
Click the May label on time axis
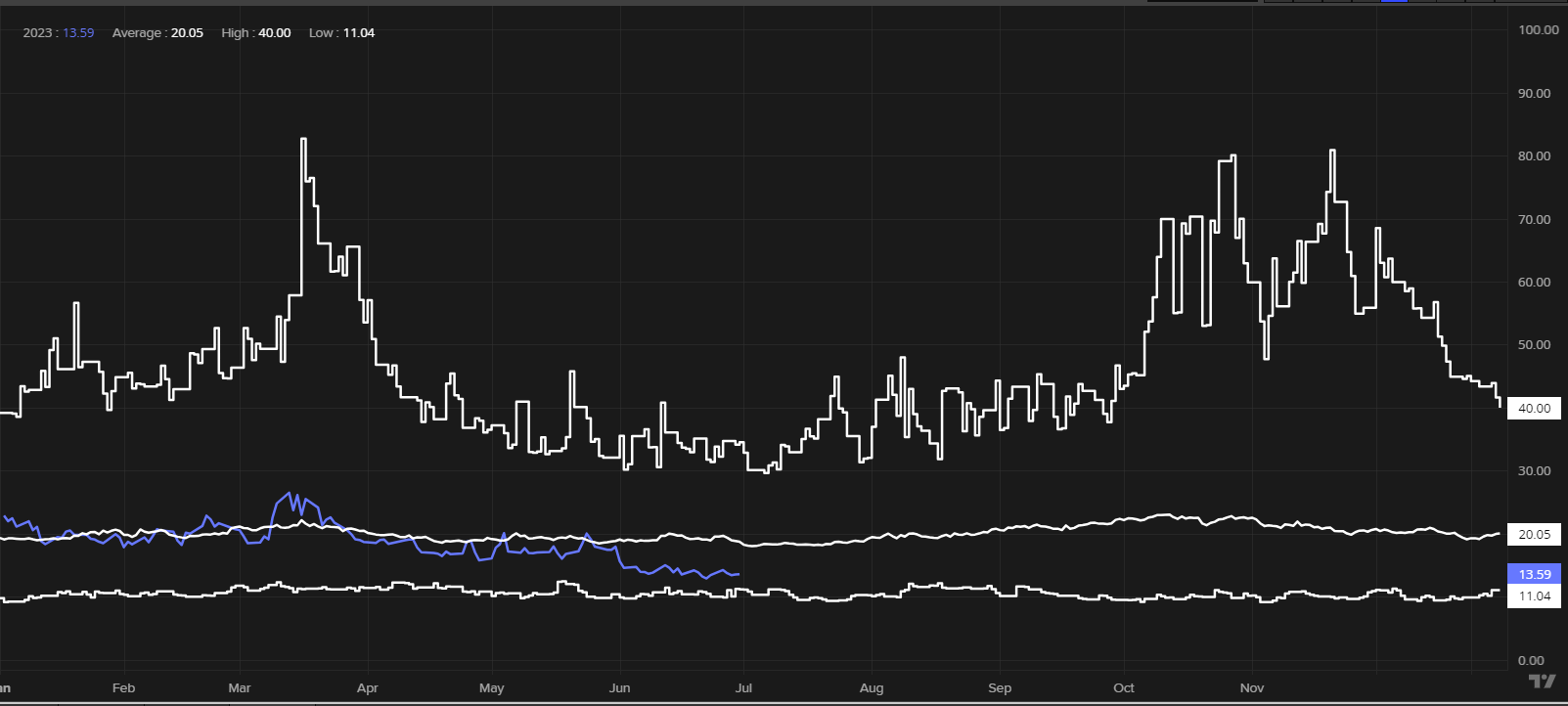(492, 688)
